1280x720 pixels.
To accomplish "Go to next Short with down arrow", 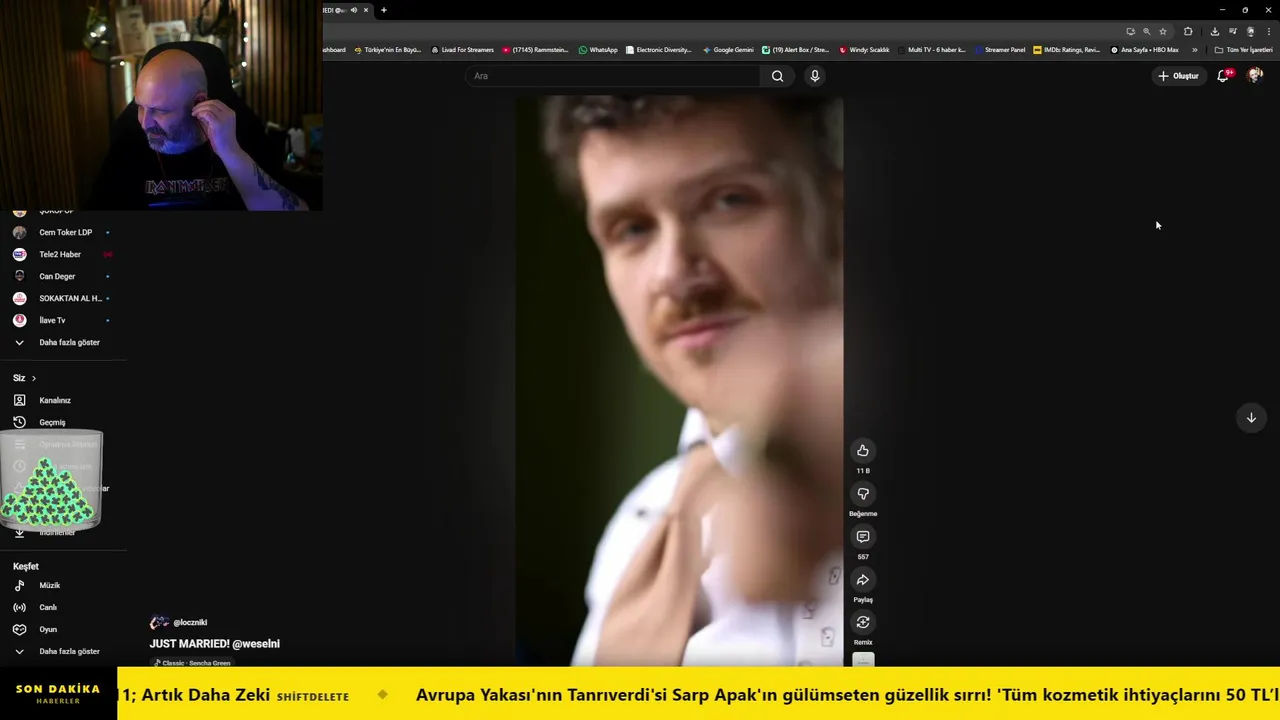I will click(1251, 418).
